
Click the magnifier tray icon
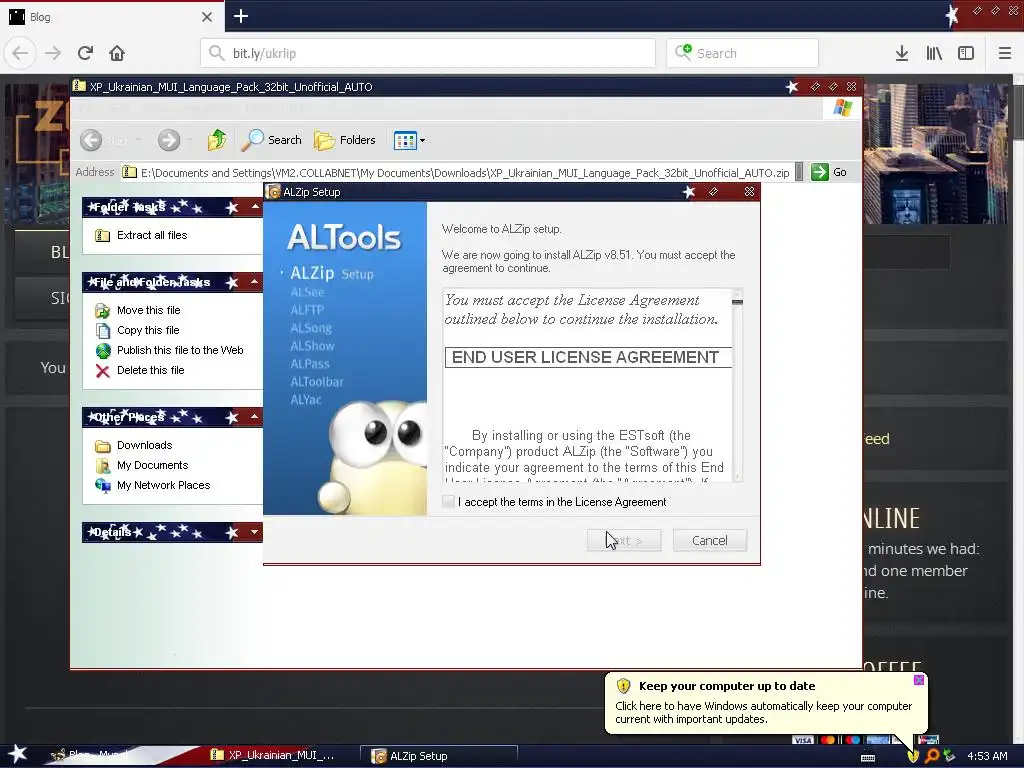[x=932, y=756]
